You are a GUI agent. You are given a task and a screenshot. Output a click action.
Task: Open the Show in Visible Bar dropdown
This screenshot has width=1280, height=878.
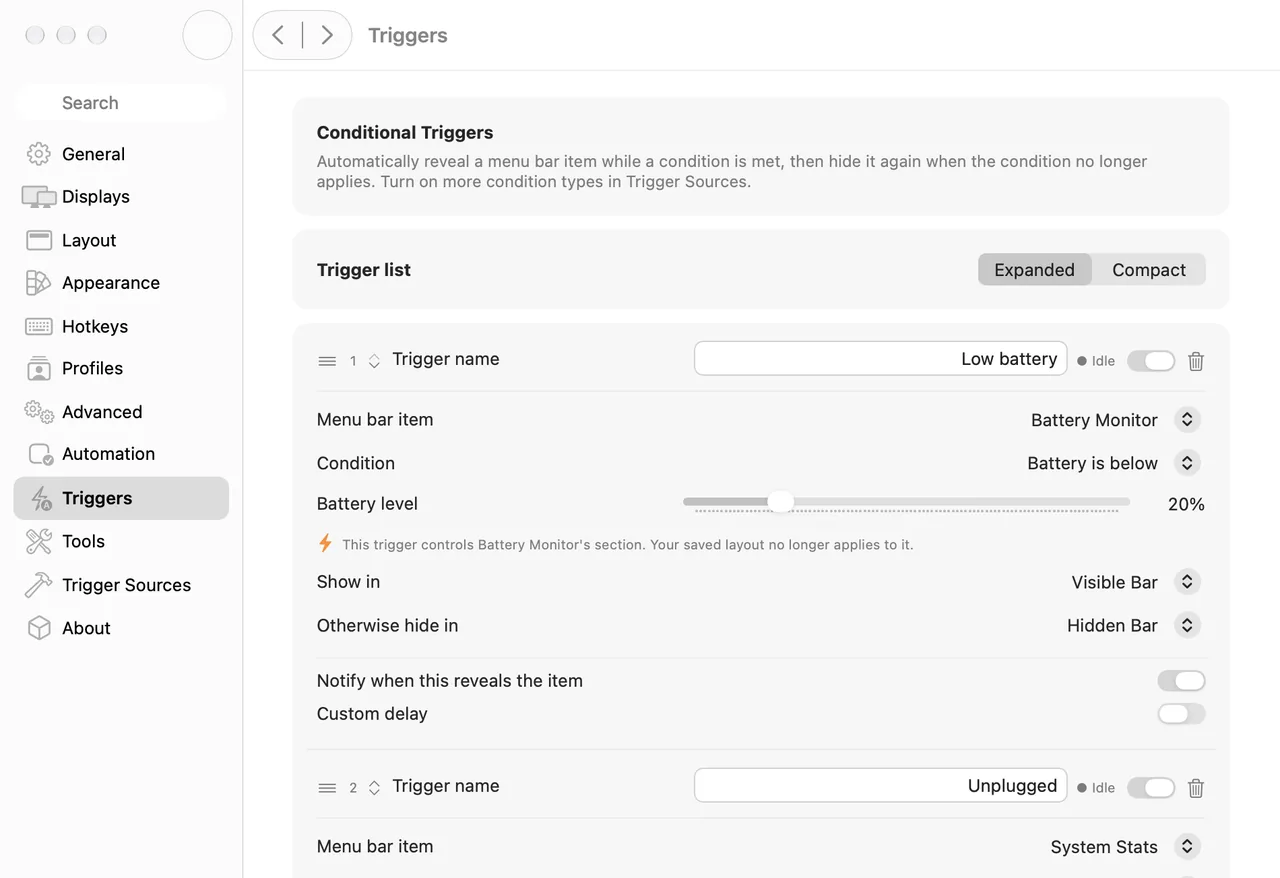(x=1187, y=582)
